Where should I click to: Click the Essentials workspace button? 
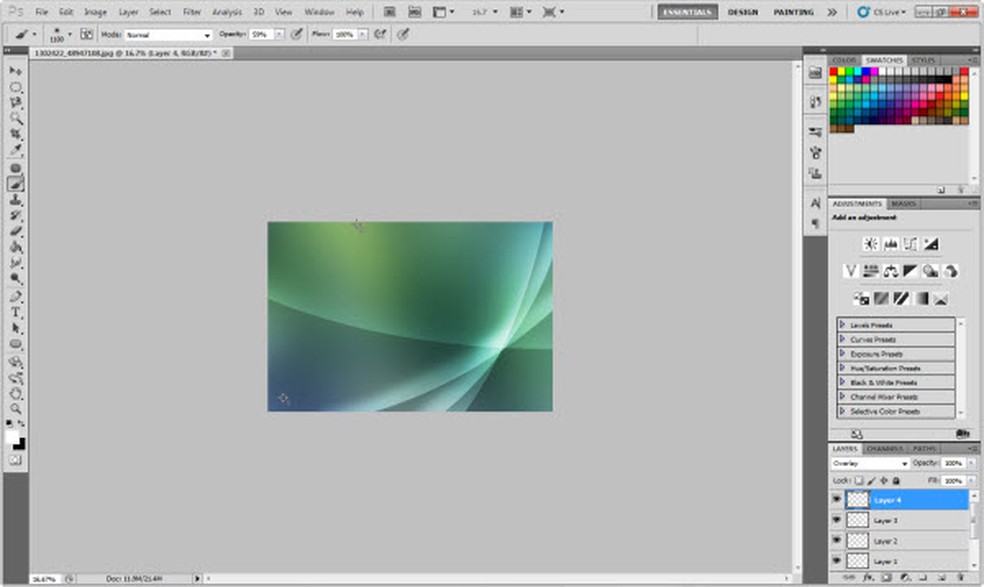click(x=687, y=12)
